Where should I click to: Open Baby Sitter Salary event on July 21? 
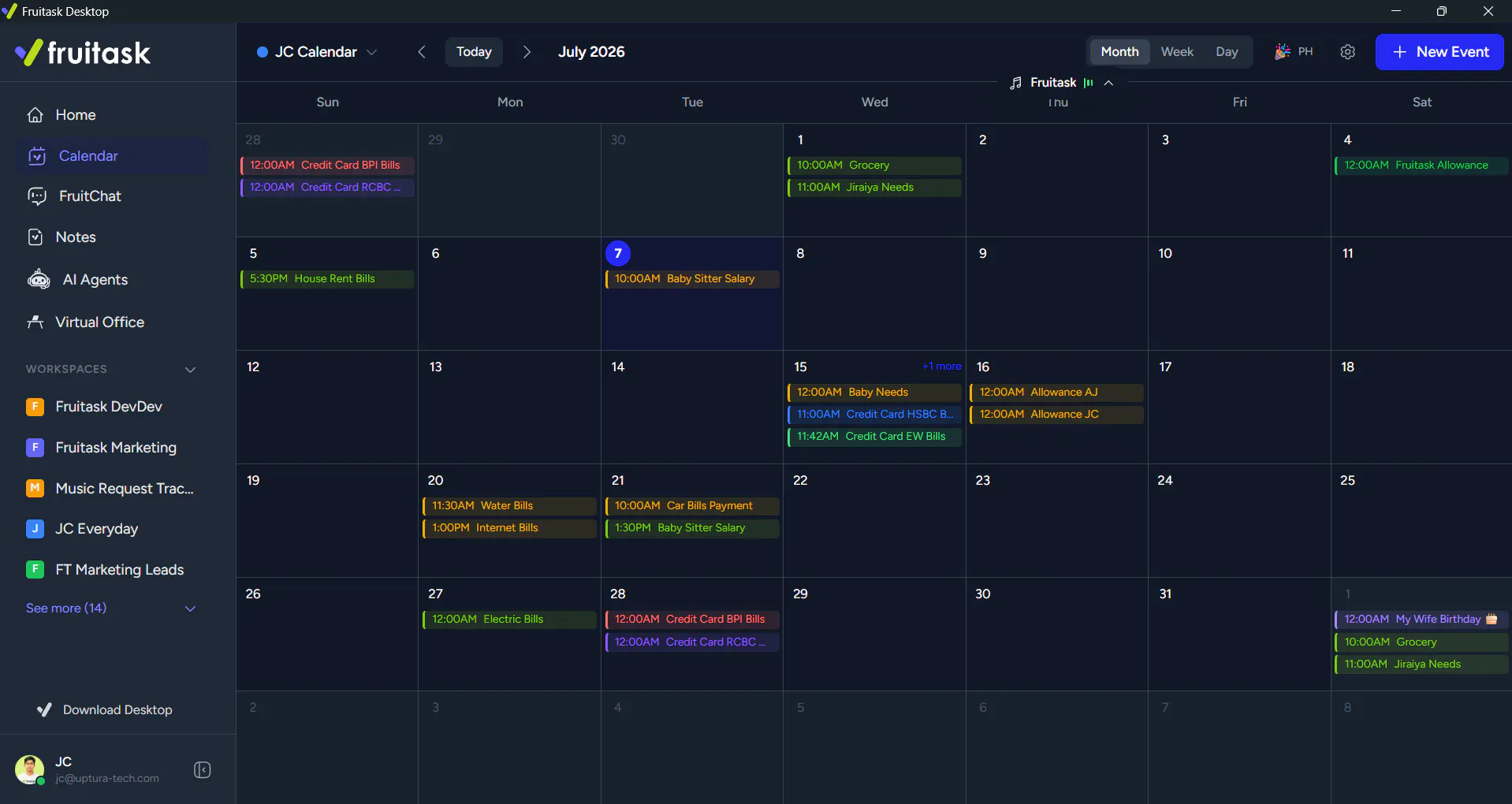point(692,528)
